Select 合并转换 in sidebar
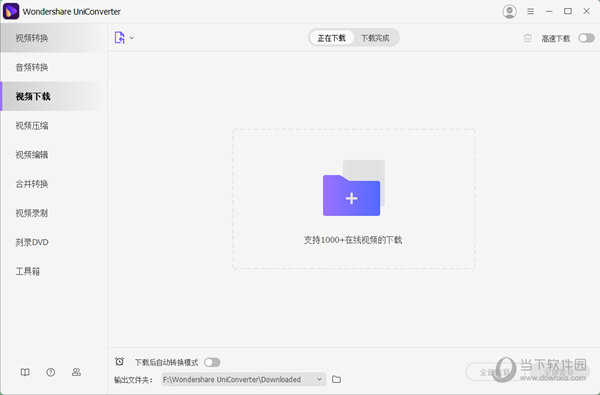 [x=54, y=184]
